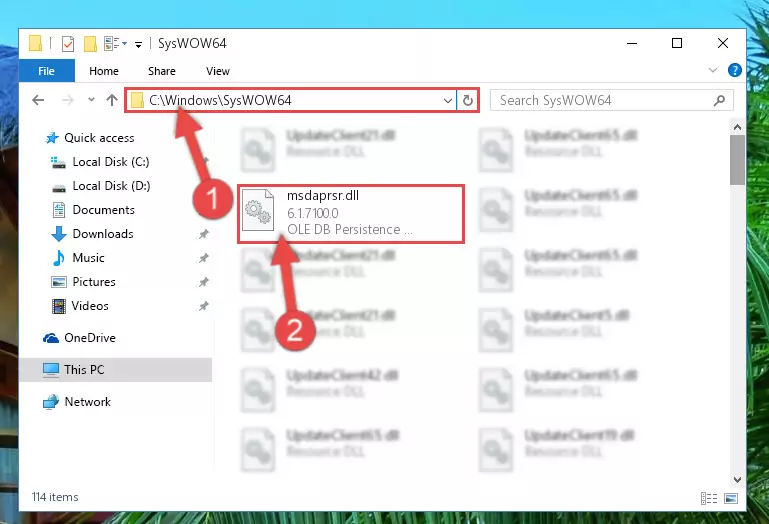
Task: Open Pictures folder in sidebar
Action: click(94, 282)
